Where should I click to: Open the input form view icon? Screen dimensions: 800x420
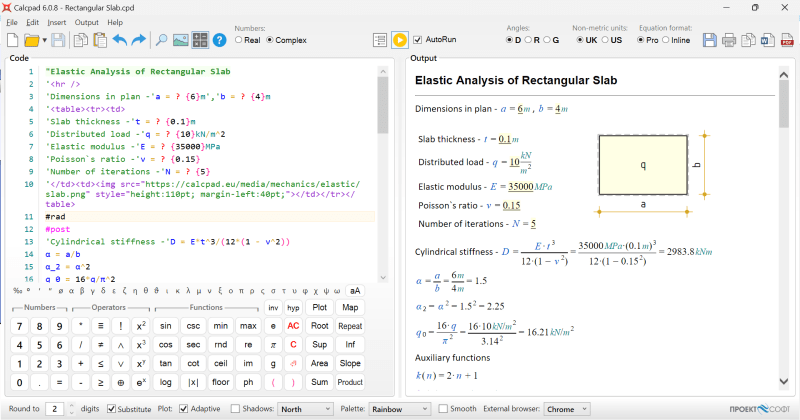(380, 40)
